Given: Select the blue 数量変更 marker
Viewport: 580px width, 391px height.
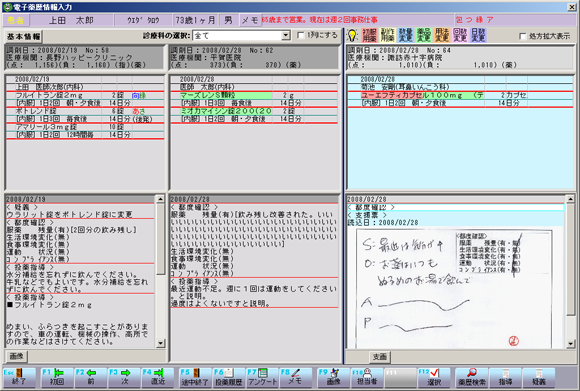Looking at the screenshot, I should point(405,36).
